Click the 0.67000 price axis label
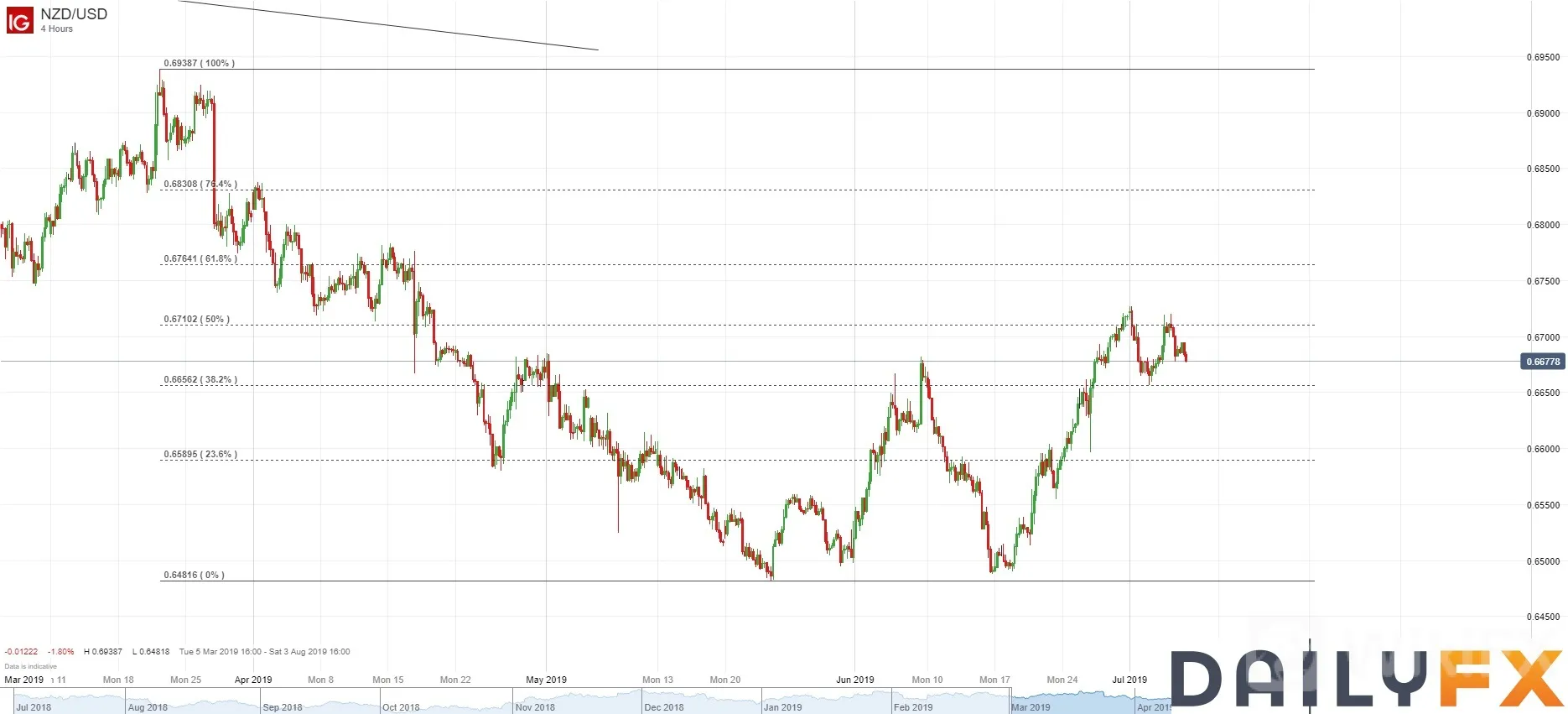Viewport: 1568px width, 714px height. pyautogui.click(x=1543, y=337)
